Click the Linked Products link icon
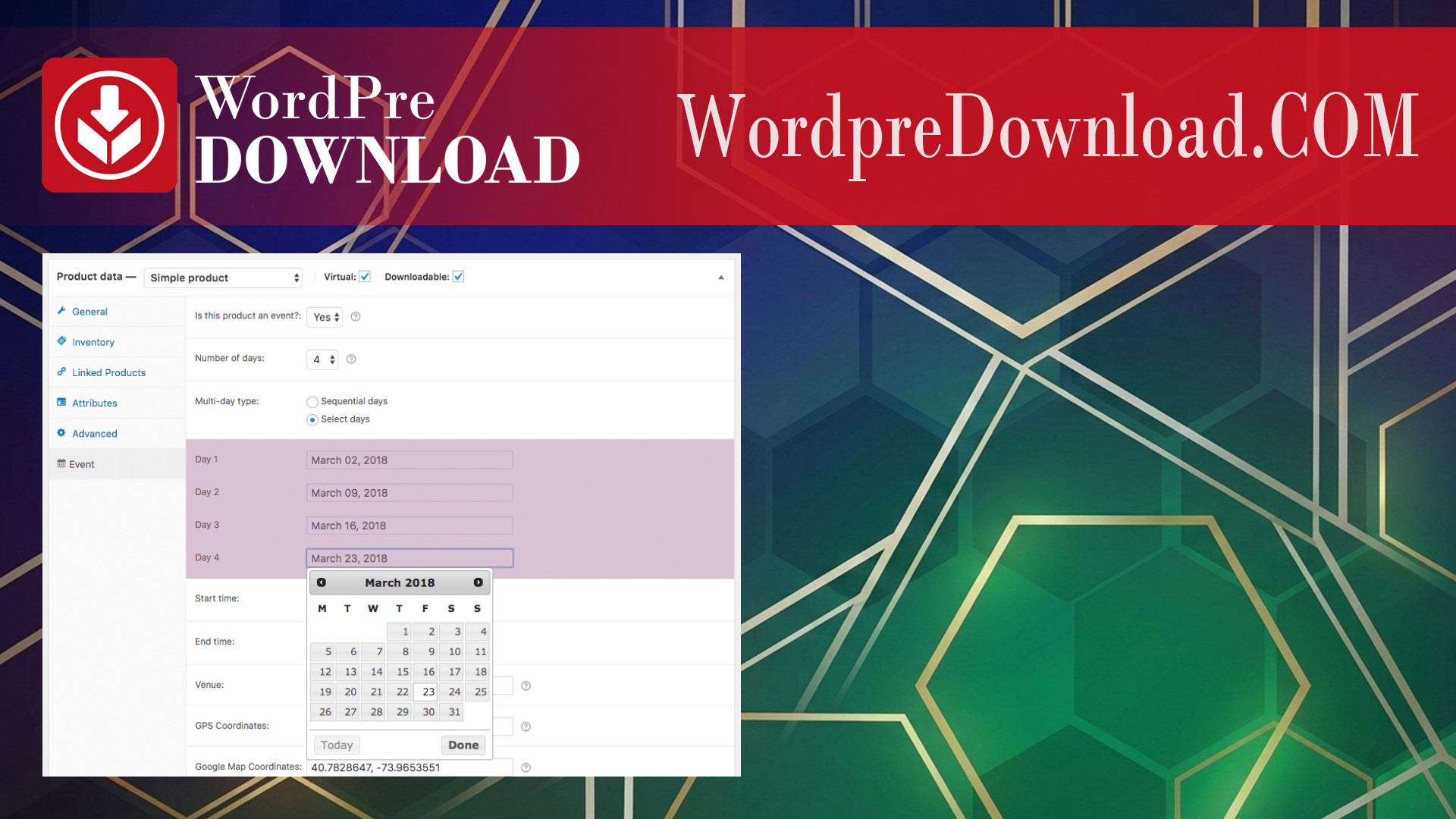Viewport: 1456px width, 819px height. pos(61,372)
